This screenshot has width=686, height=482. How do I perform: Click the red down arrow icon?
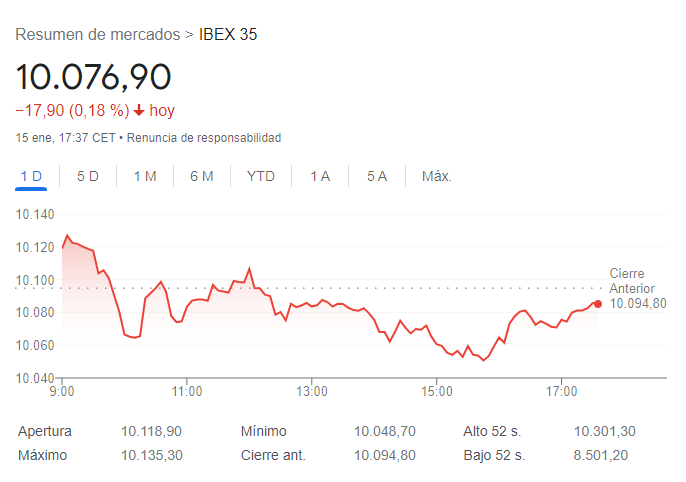point(139,110)
